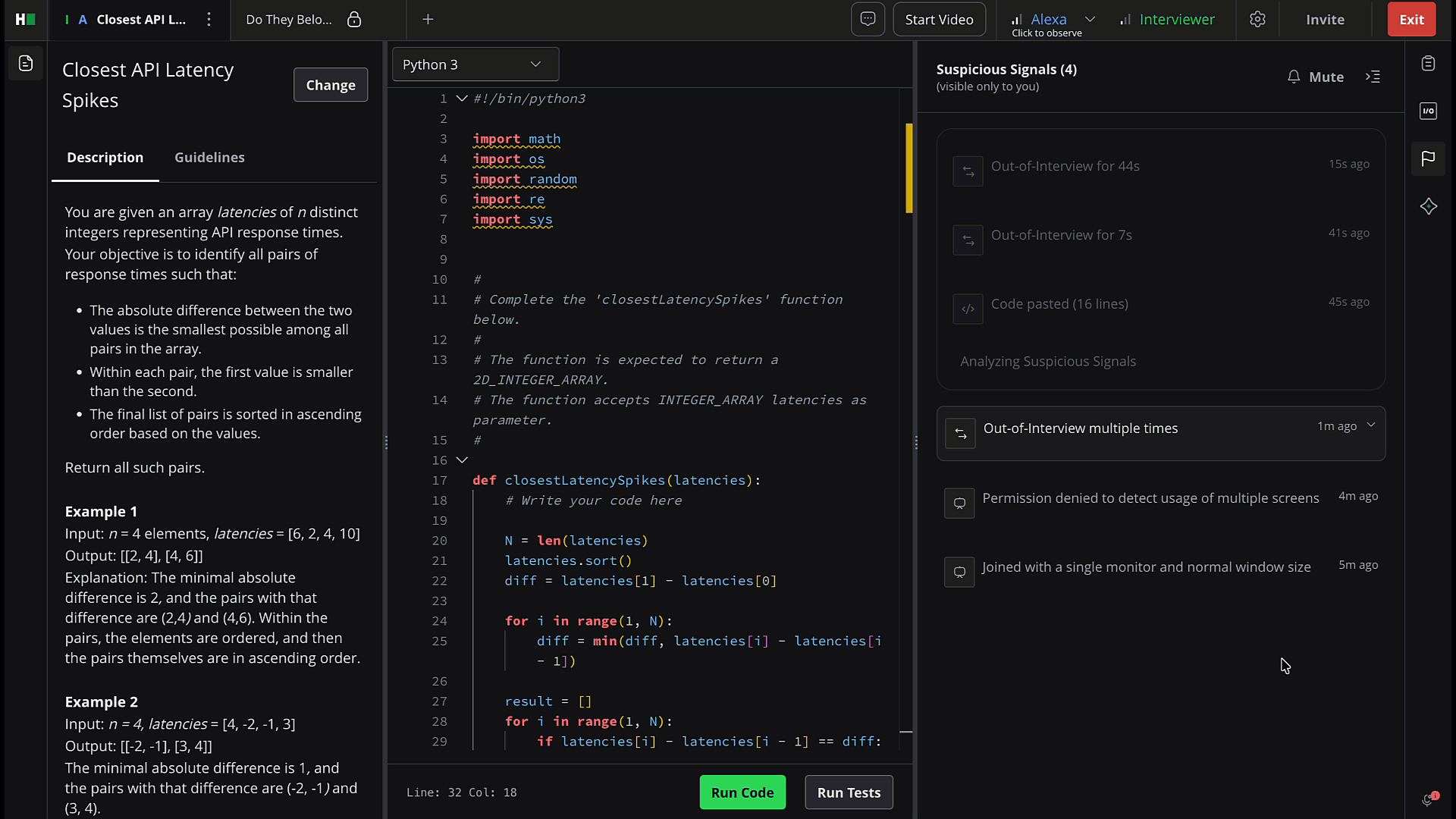Click the H logo at top left

[24, 19]
